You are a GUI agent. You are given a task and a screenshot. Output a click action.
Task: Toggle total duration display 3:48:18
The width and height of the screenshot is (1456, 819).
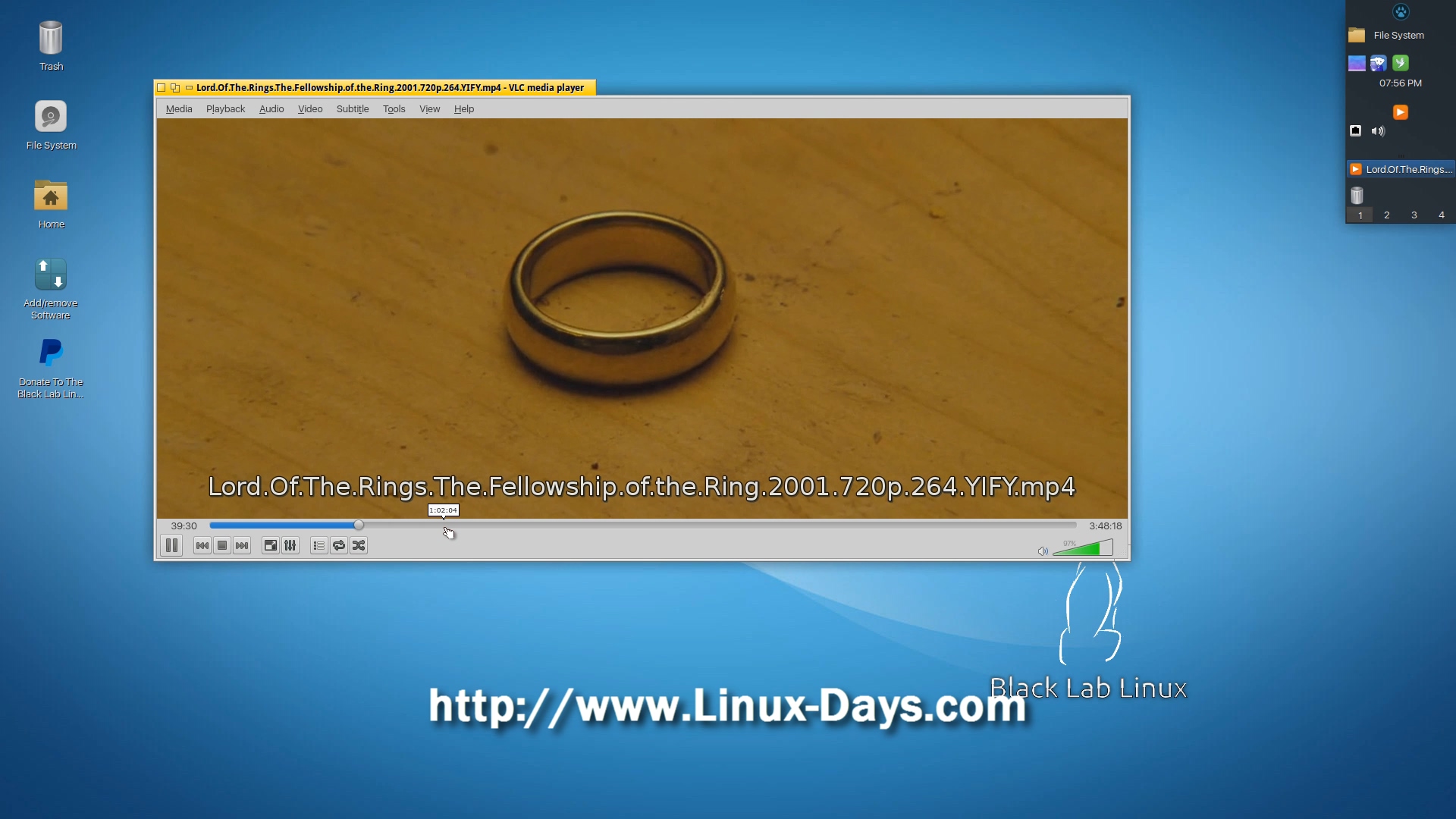click(x=1105, y=526)
